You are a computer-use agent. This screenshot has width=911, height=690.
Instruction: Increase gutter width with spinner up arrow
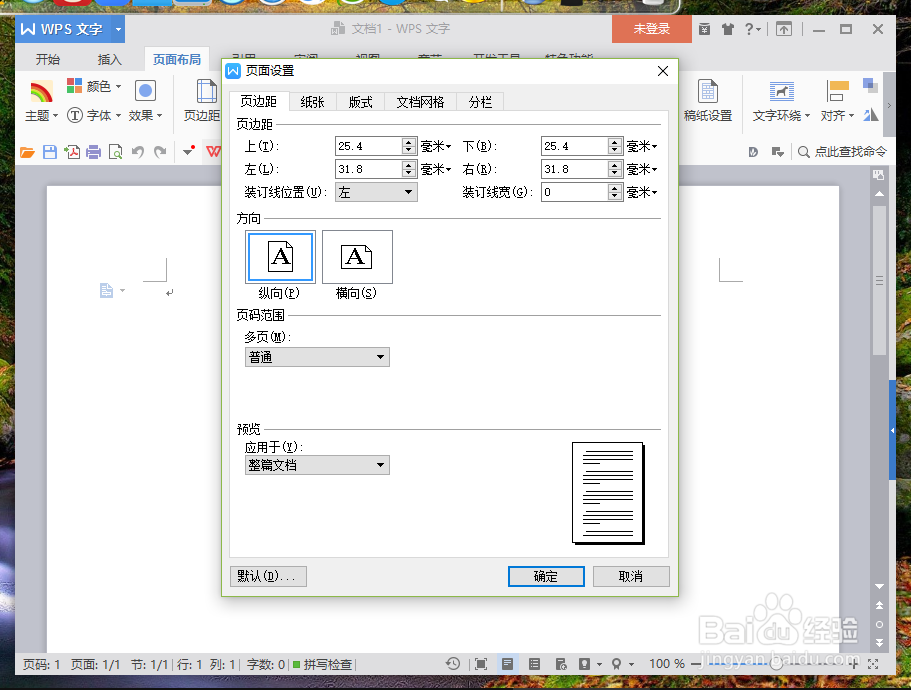click(x=615, y=188)
